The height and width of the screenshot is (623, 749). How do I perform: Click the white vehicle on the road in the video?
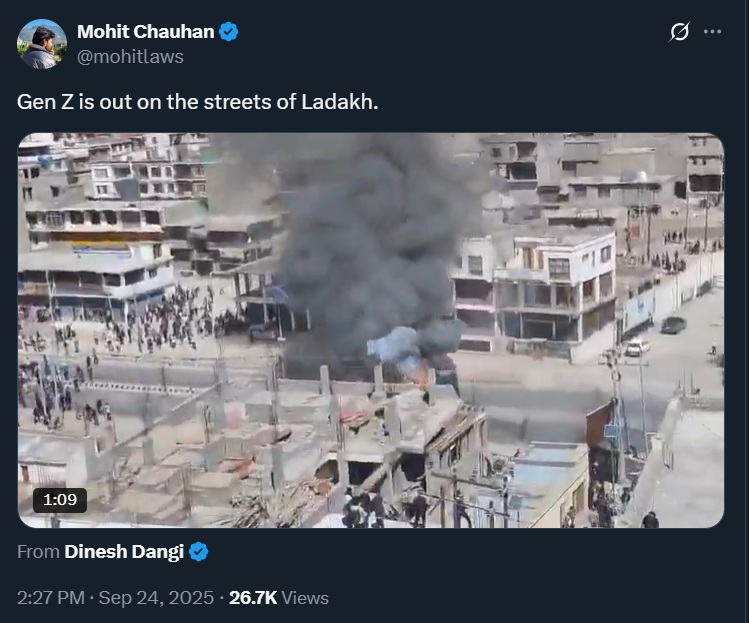636,347
